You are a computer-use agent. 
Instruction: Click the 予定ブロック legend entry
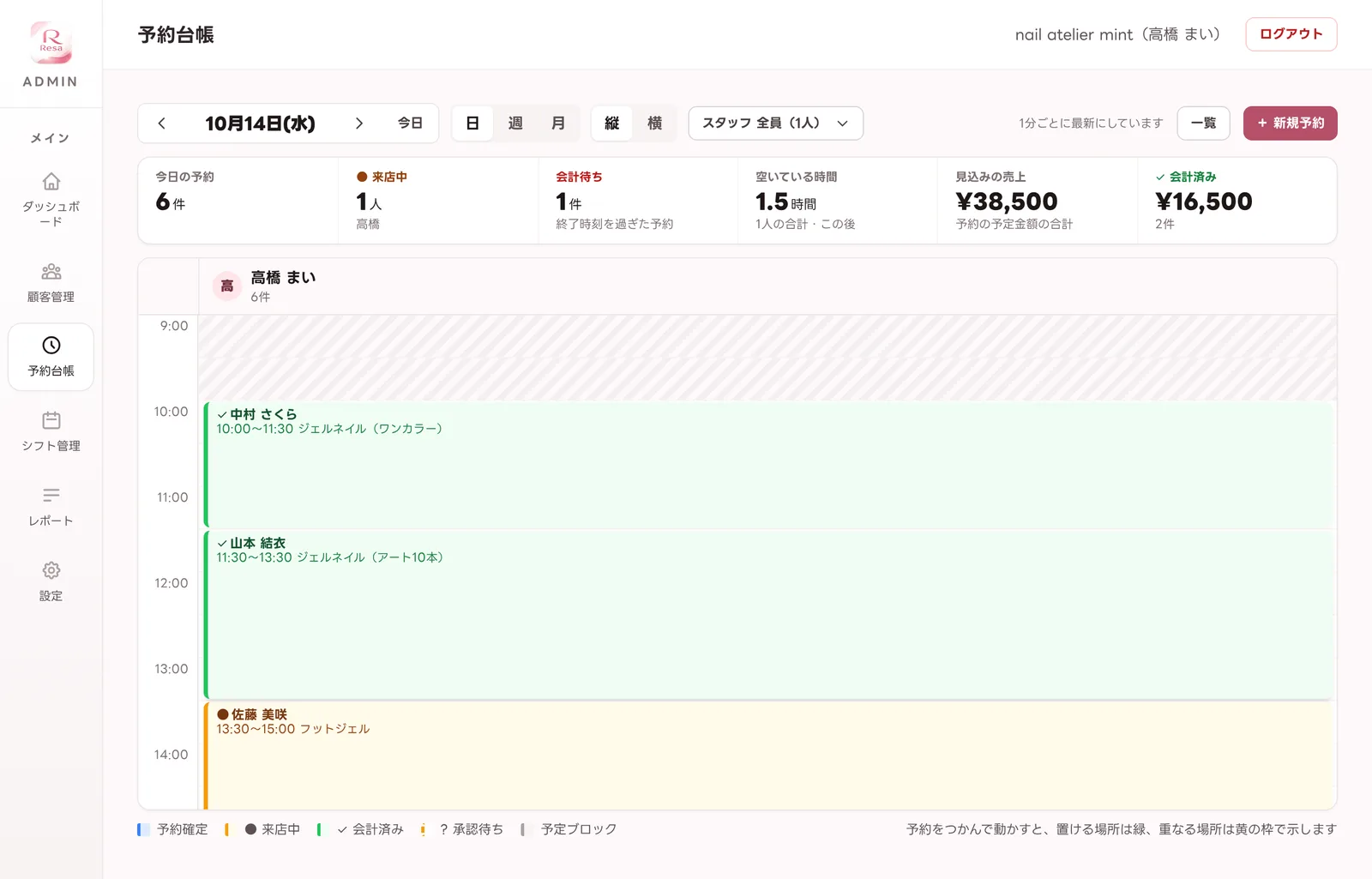coord(569,829)
